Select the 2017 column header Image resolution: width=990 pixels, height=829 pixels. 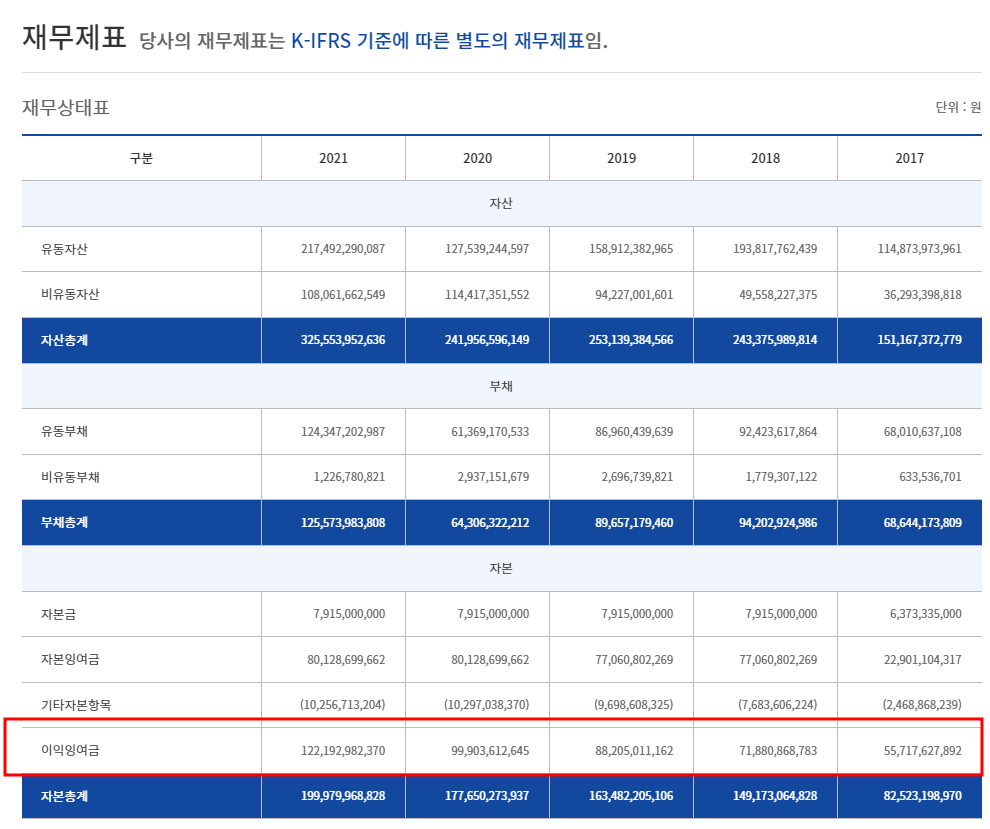pyautogui.click(x=909, y=158)
